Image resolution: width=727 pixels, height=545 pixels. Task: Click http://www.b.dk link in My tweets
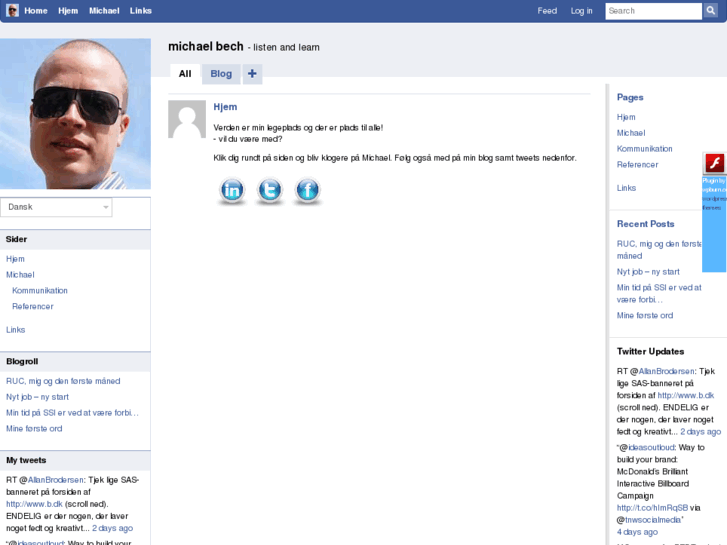coord(34,504)
